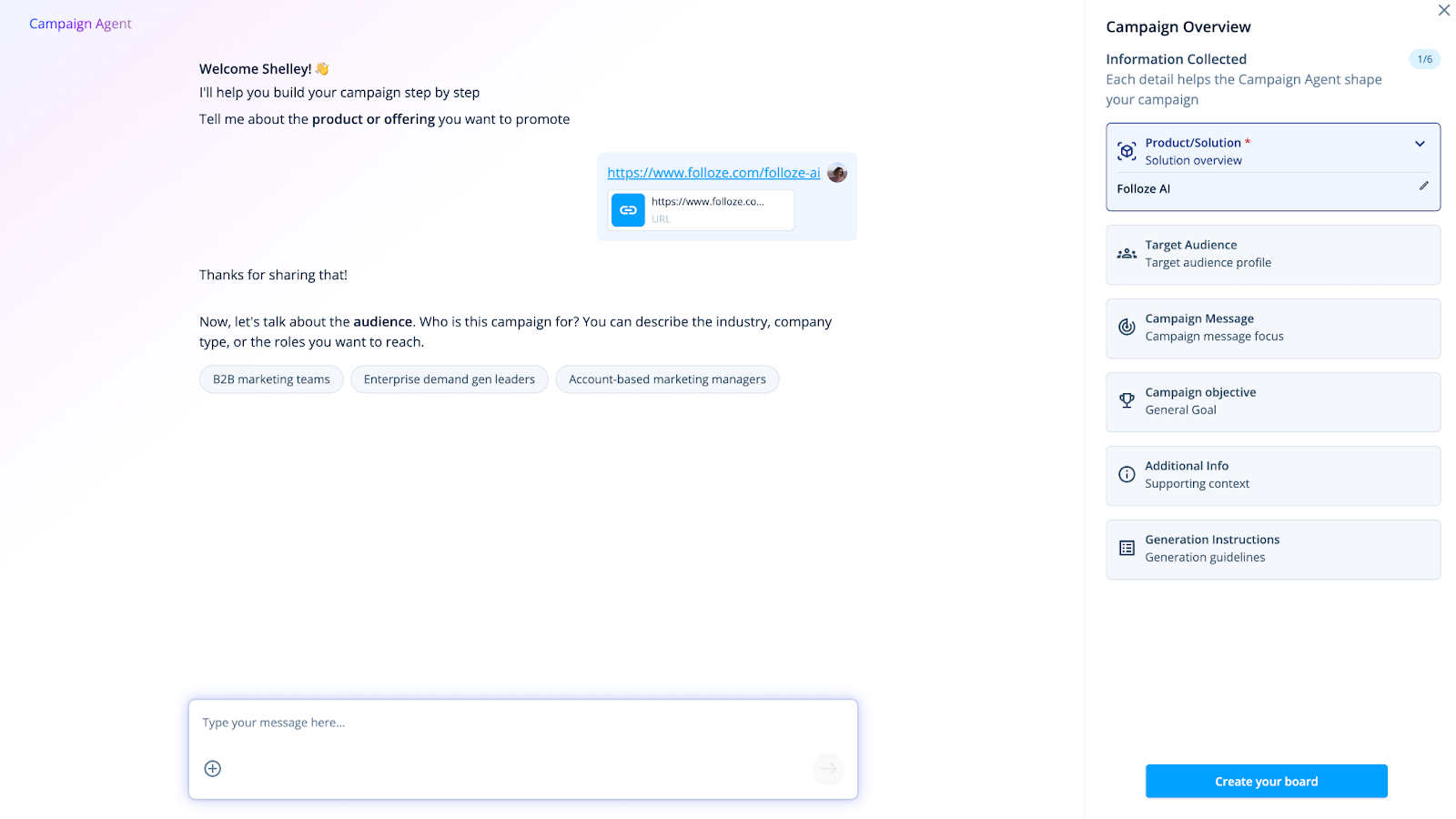This screenshot has width=1456, height=819.
Task: Select the B2B marketing teams suggestion
Action: (271, 379)
